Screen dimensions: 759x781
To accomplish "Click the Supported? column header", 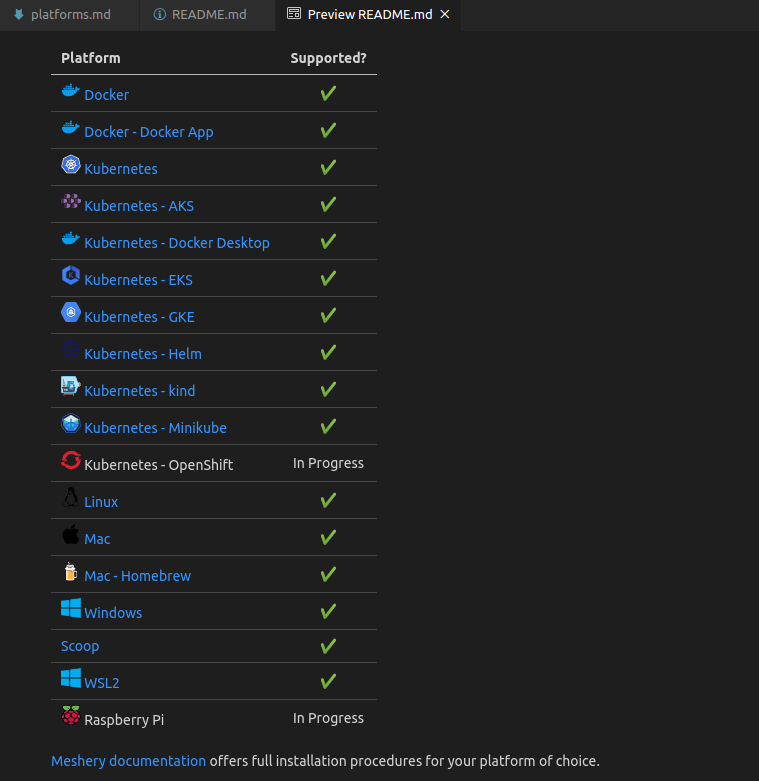I will [328, 58].
